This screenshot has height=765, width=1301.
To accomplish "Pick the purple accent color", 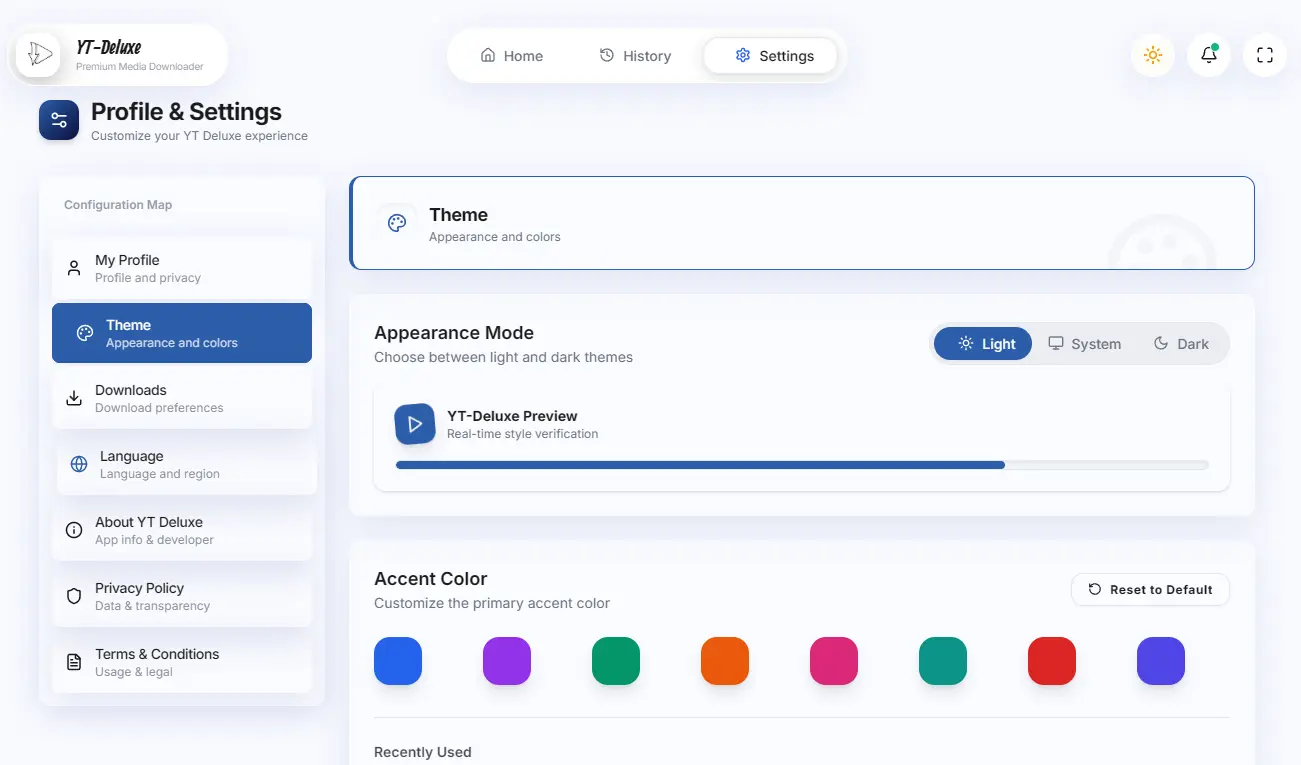I will tap(507, 661).
